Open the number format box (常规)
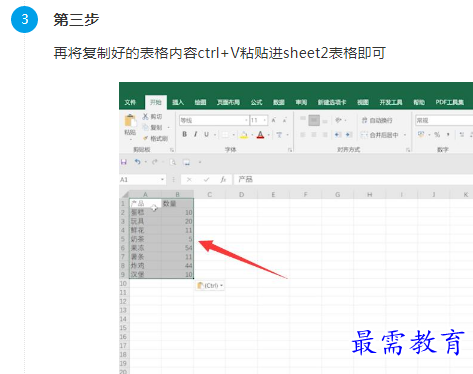The image size is (473, 374). [x=444, y=120]
